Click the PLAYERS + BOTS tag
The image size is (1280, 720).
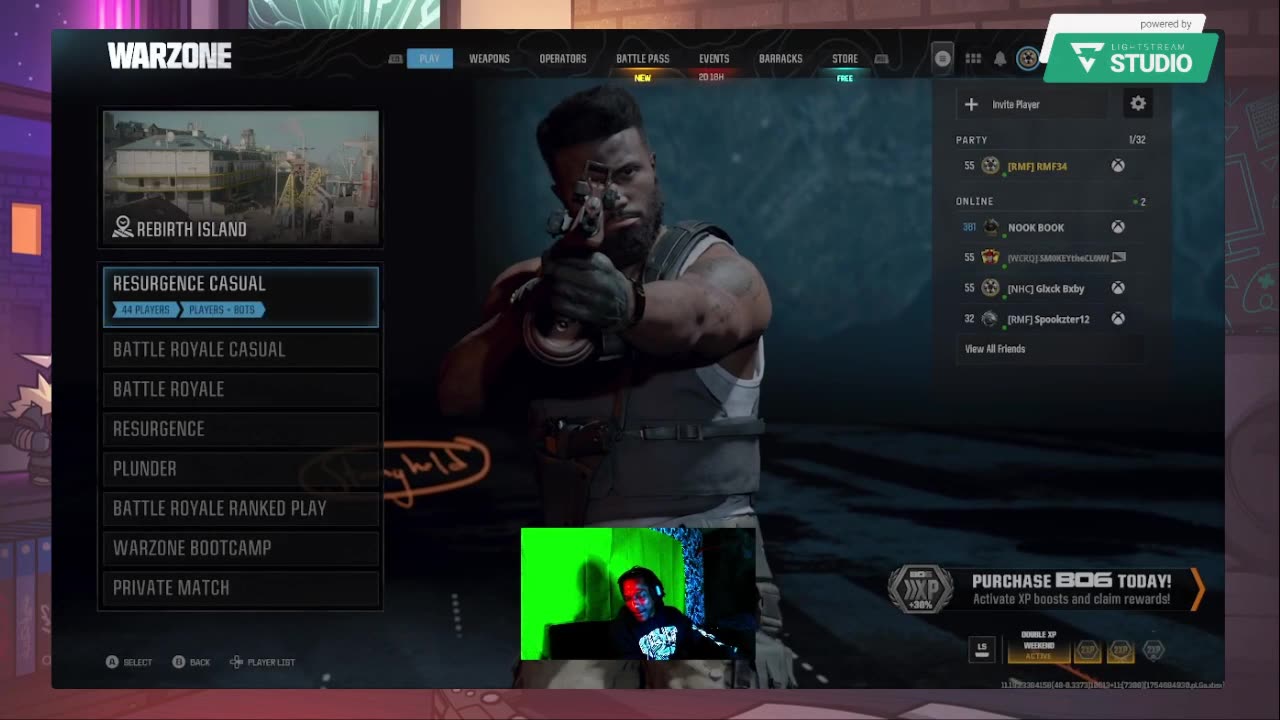click(x=222, y=310)
